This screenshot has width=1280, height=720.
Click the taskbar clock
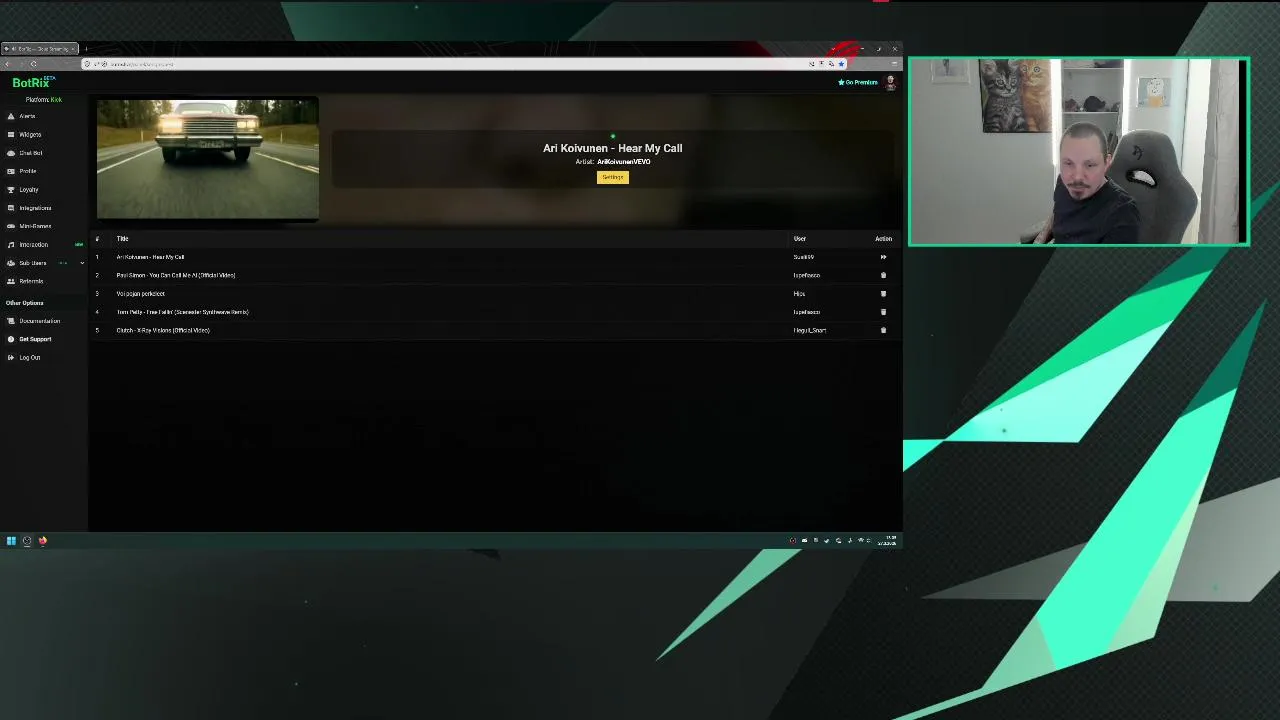[x=887, y=541]
